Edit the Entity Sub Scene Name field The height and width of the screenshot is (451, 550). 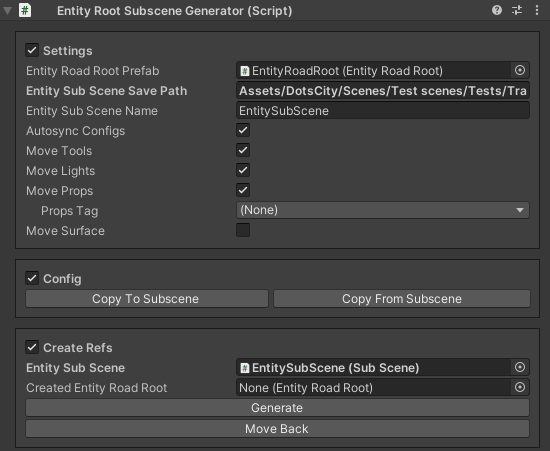[383, 111]
